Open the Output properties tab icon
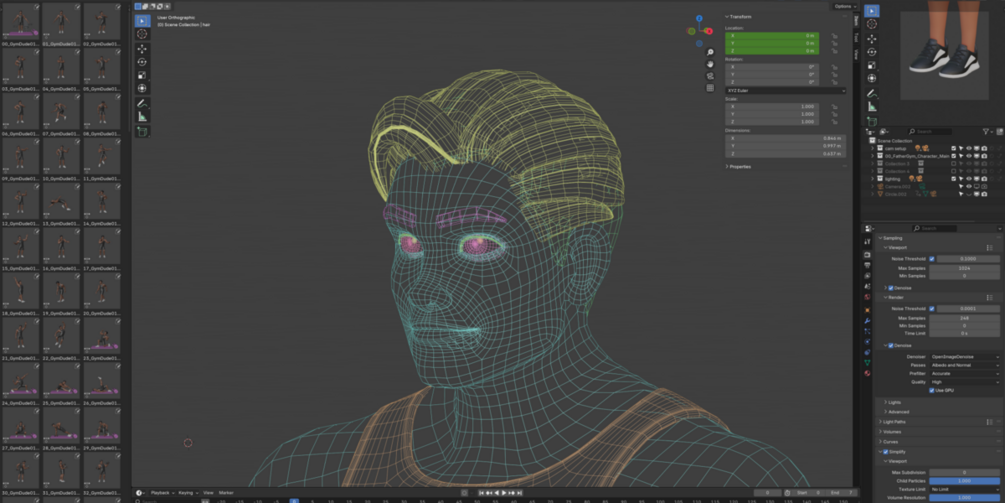The width and height of the screenshot is (1005, 503). click(x=867, y=265)
